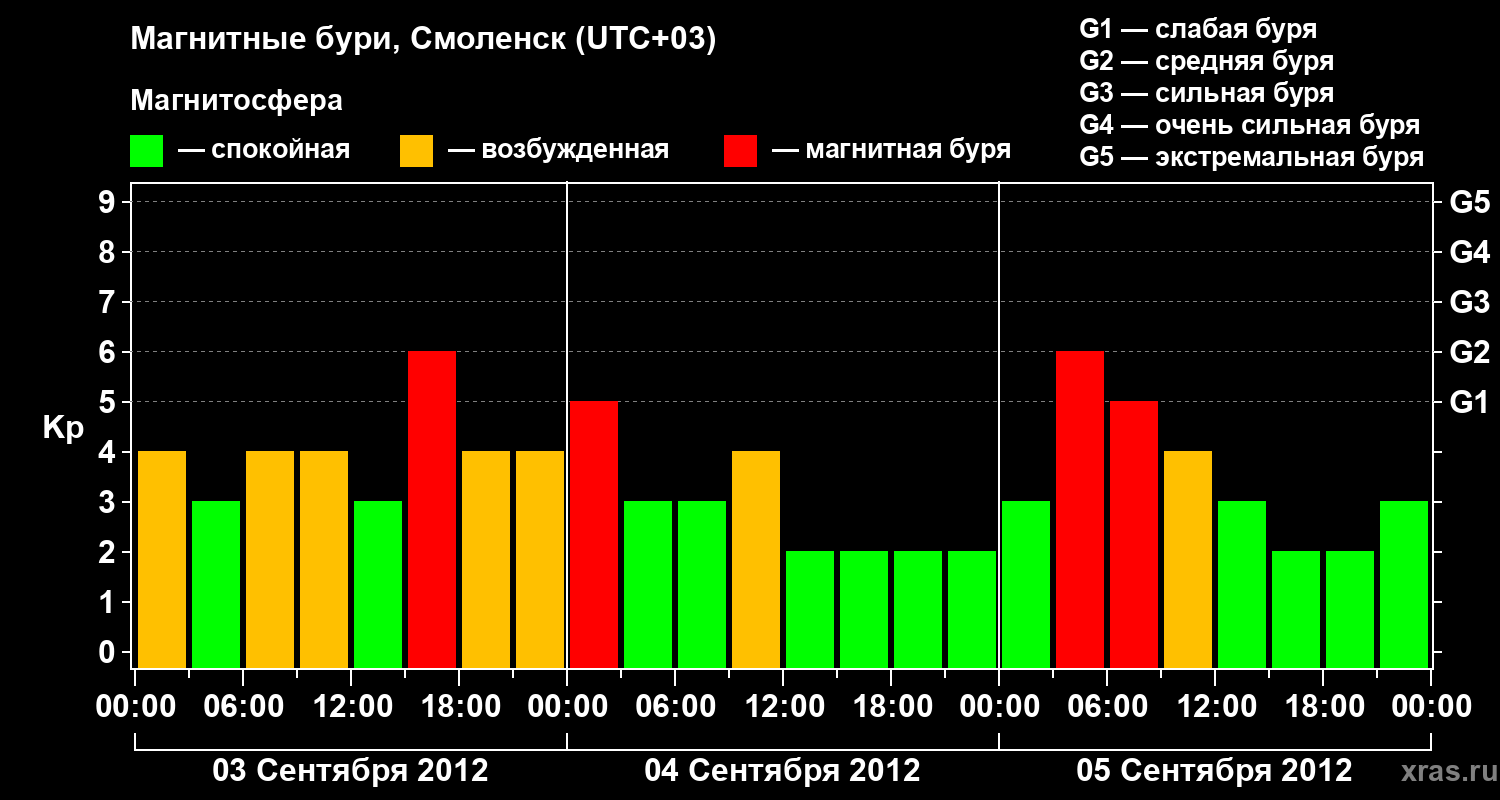Click 'G4 — очень сильная буря' legend line
This screenshot has height=800, width=1500.
(x=1249, y=125)
